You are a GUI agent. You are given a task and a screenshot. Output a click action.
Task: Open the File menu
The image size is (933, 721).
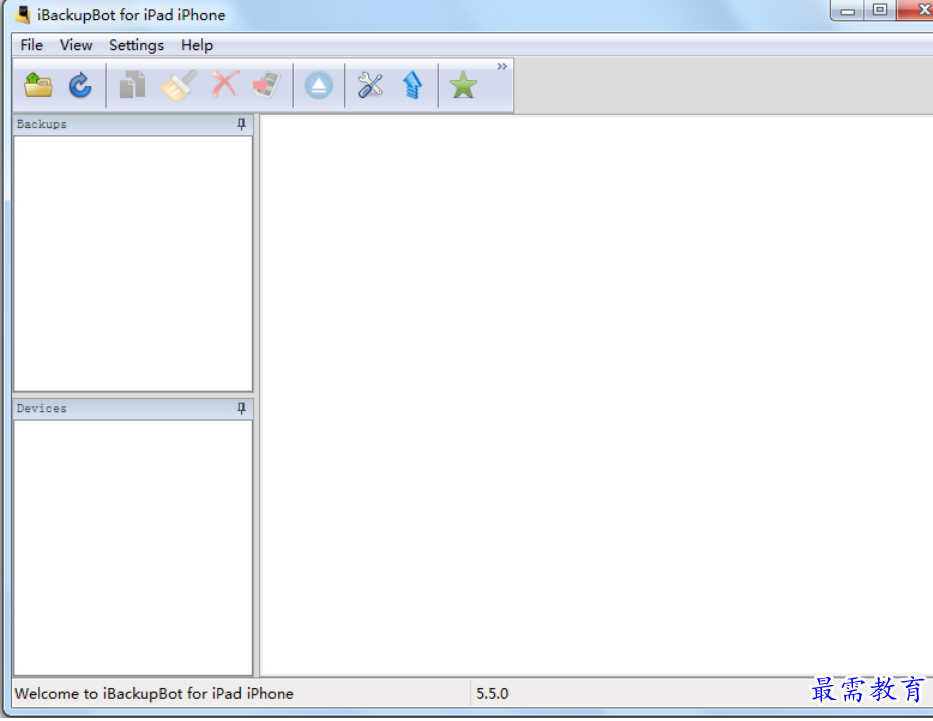32,45
